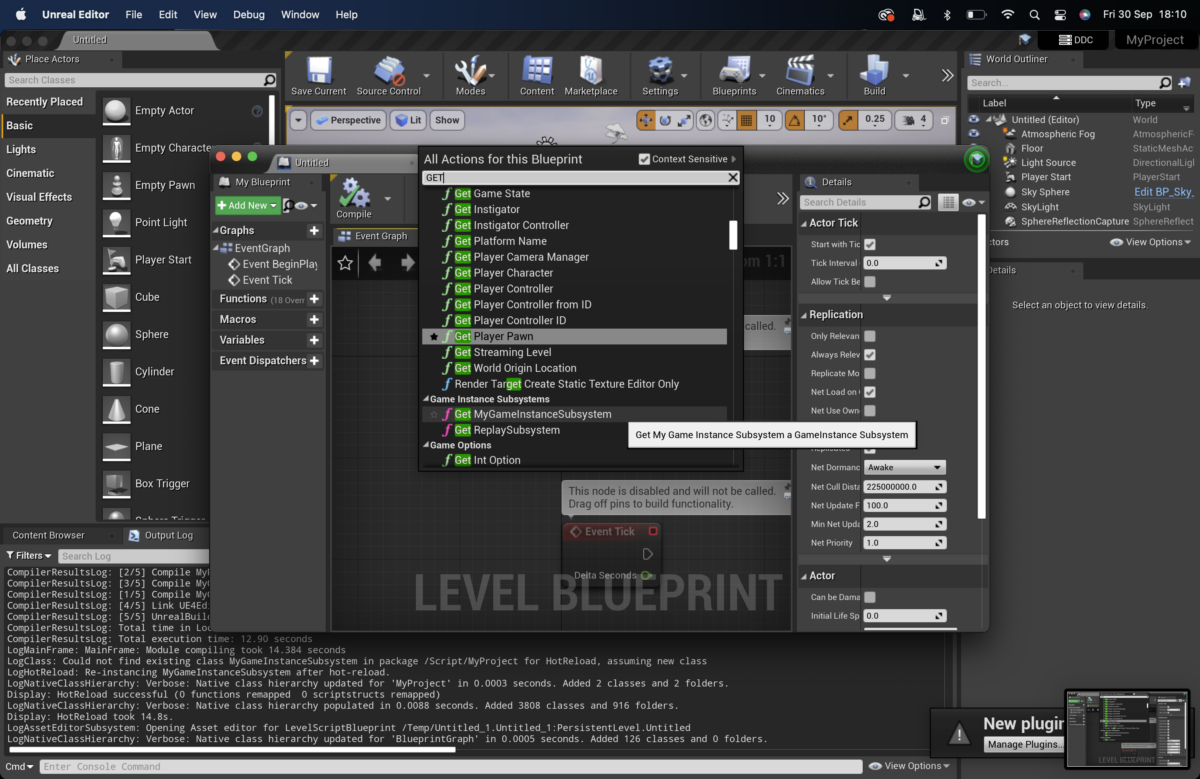Viewport: 1200px width, 779px height.
Task: Expand the hidden main toolbar items chevron
Action: [x=948, y=75]
